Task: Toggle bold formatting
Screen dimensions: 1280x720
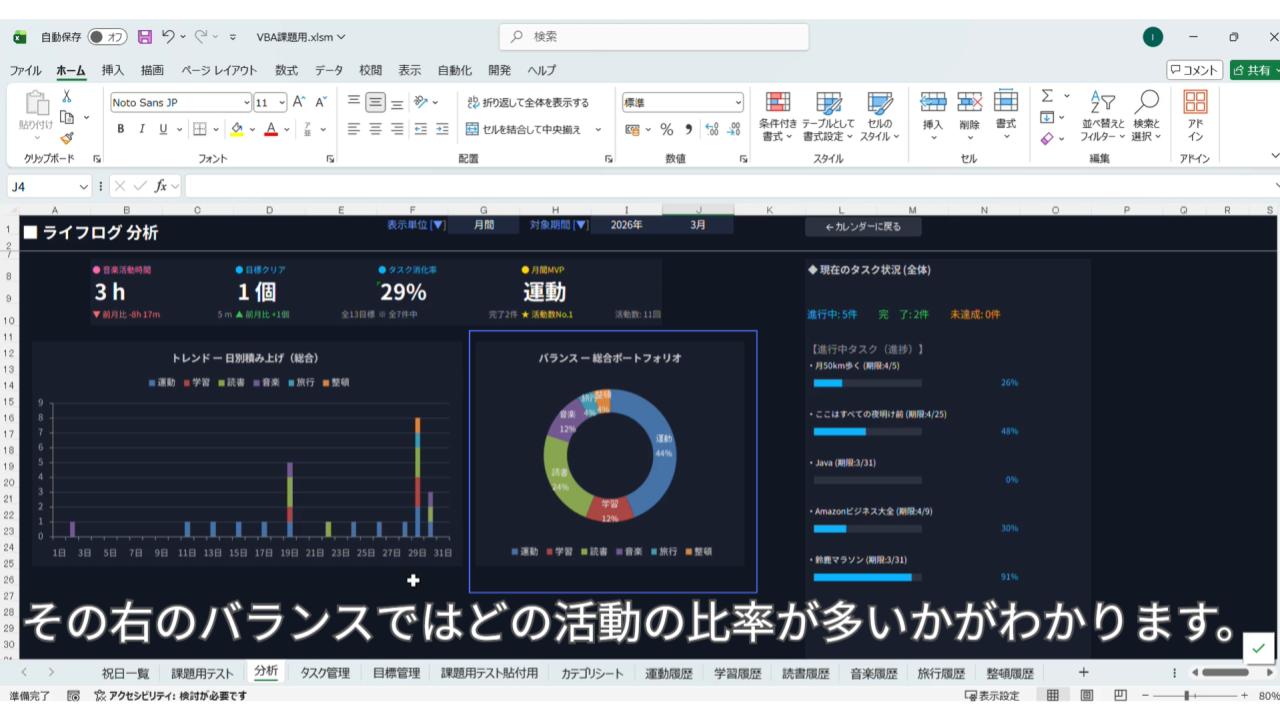Action: (x=121, y=129)
